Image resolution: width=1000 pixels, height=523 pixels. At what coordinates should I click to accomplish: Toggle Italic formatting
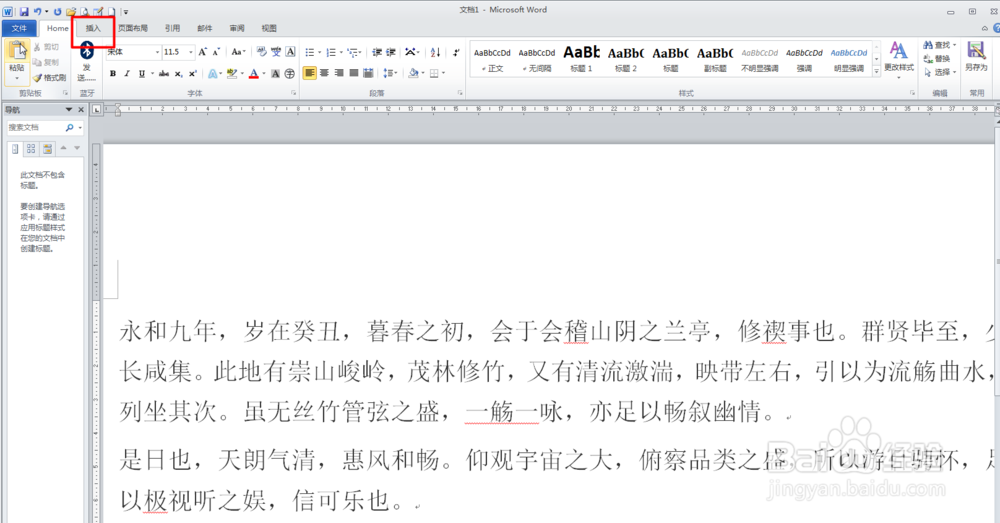pyautogui.click(x=127, y=73)
